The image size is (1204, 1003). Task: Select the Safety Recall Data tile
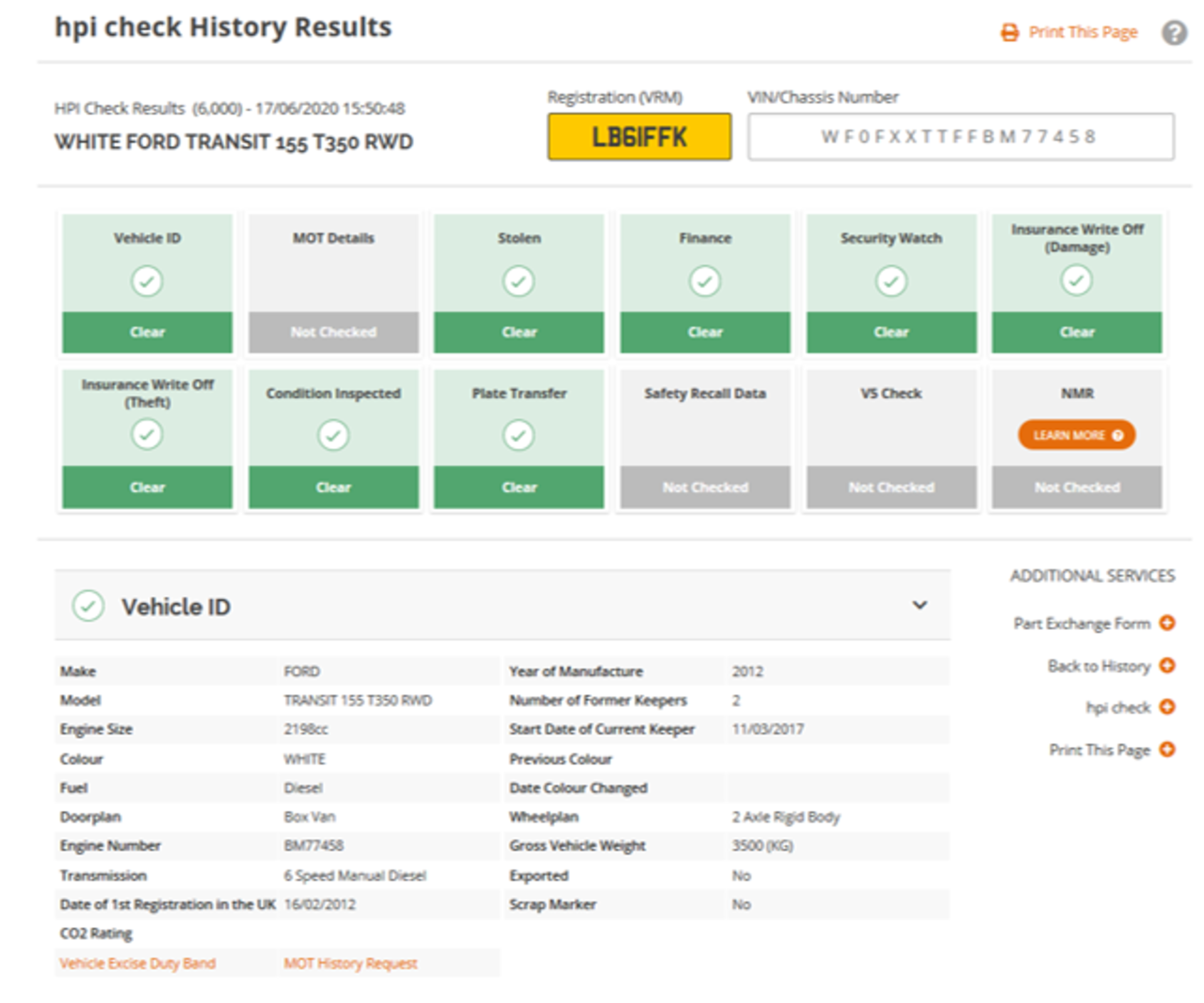(705, 439)
